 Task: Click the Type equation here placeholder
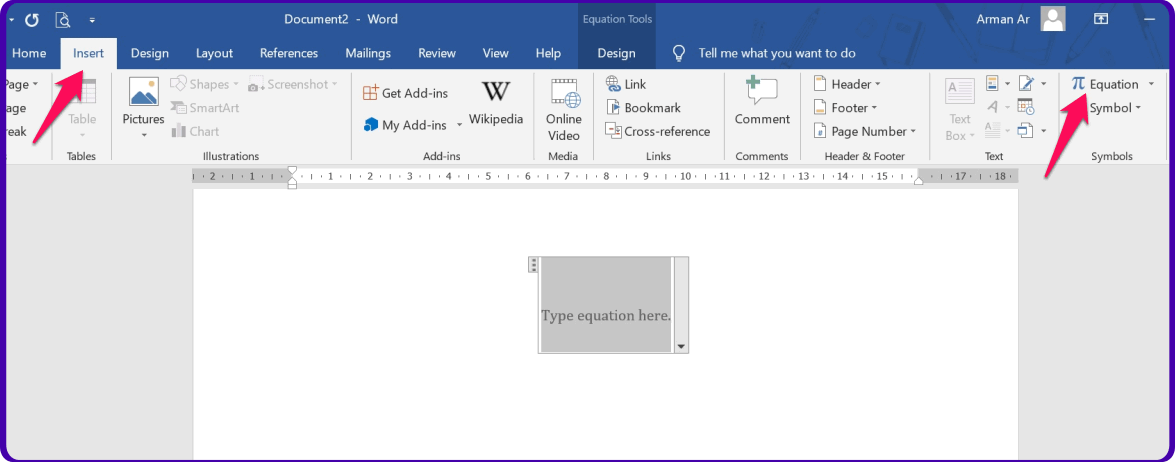[x=606, y=315]
